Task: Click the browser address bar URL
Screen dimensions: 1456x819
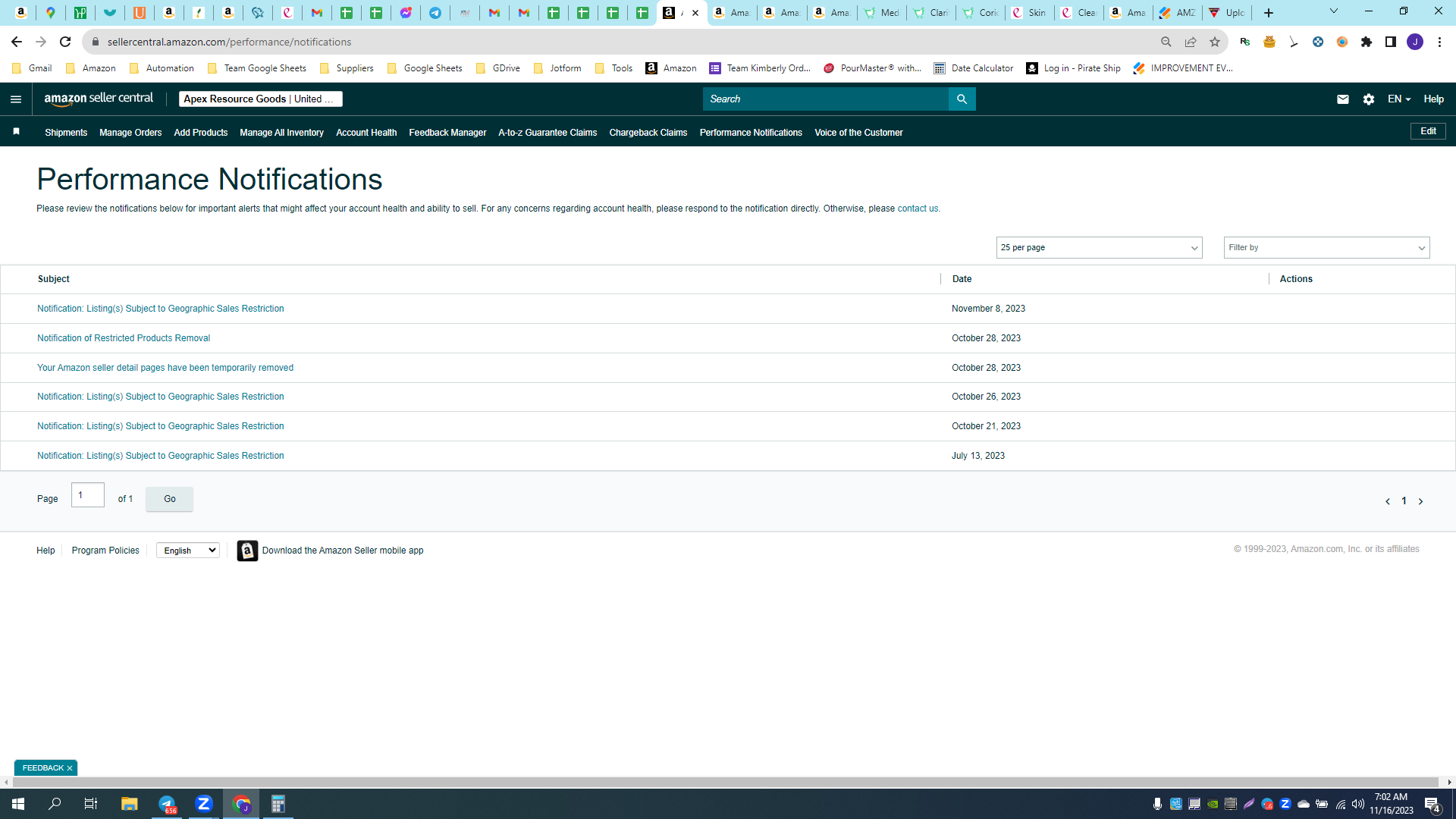Action: coord(229,42)
